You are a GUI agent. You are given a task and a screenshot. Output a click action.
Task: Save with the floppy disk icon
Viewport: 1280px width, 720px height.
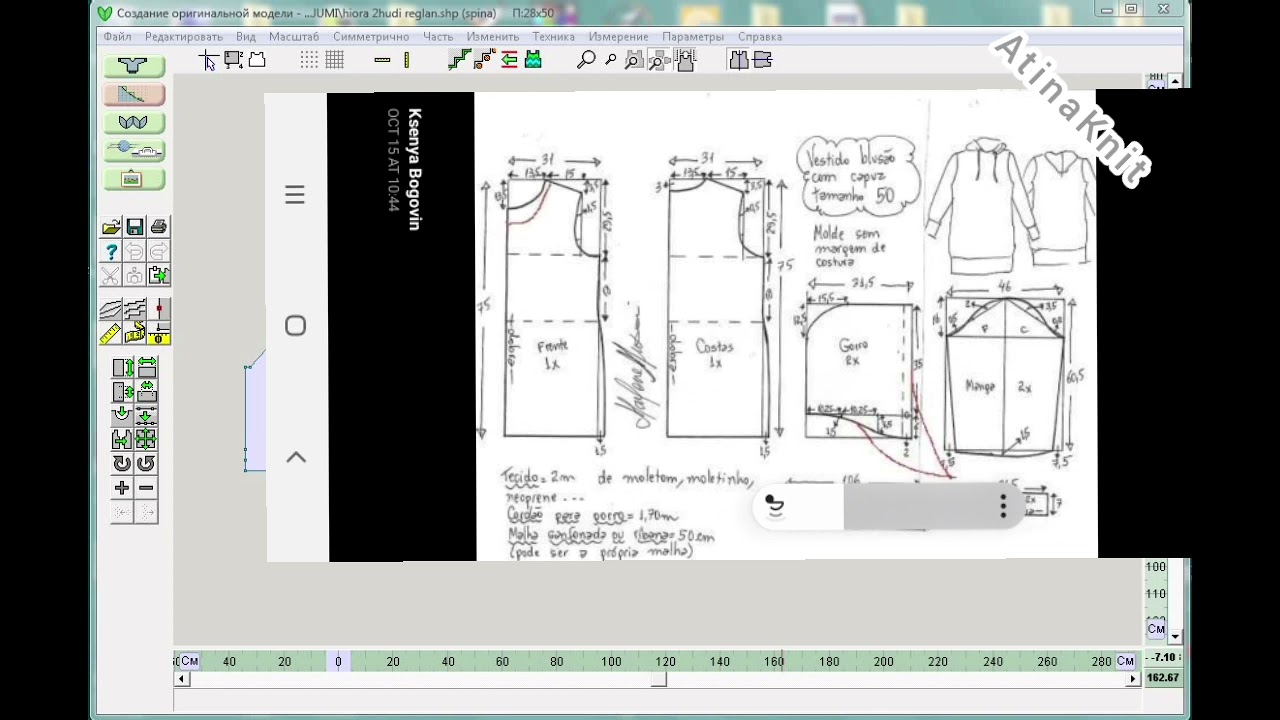[x=135, y=227]
